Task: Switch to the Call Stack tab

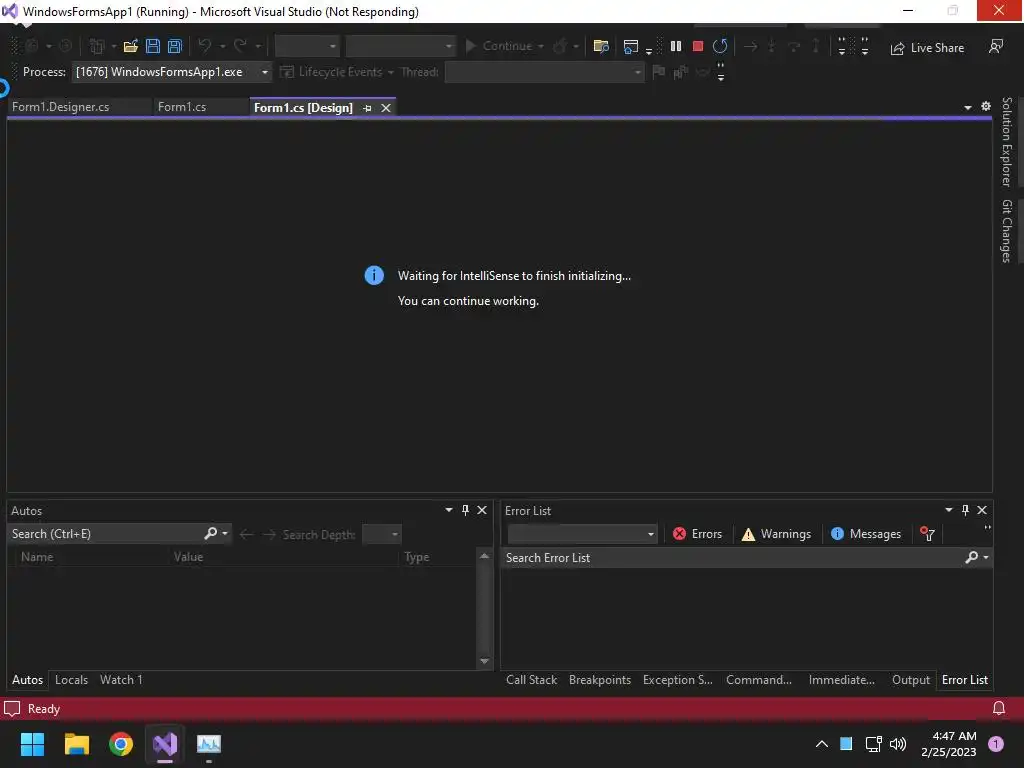Action: click(532, 680)
